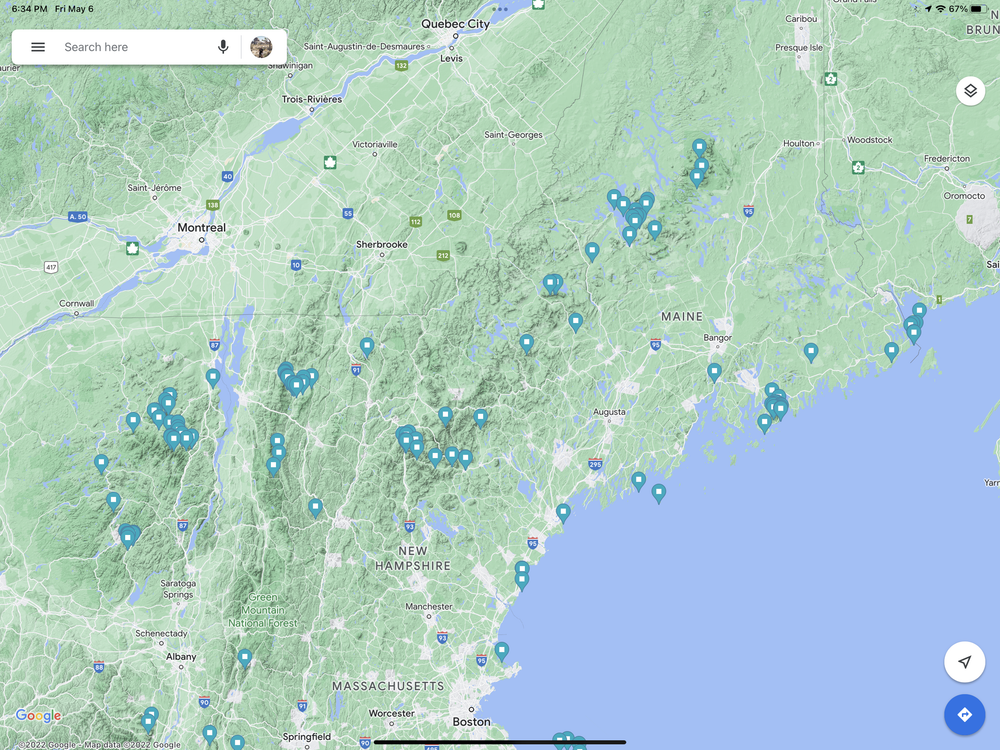Tap the Quebec City label

coord(455,24)
